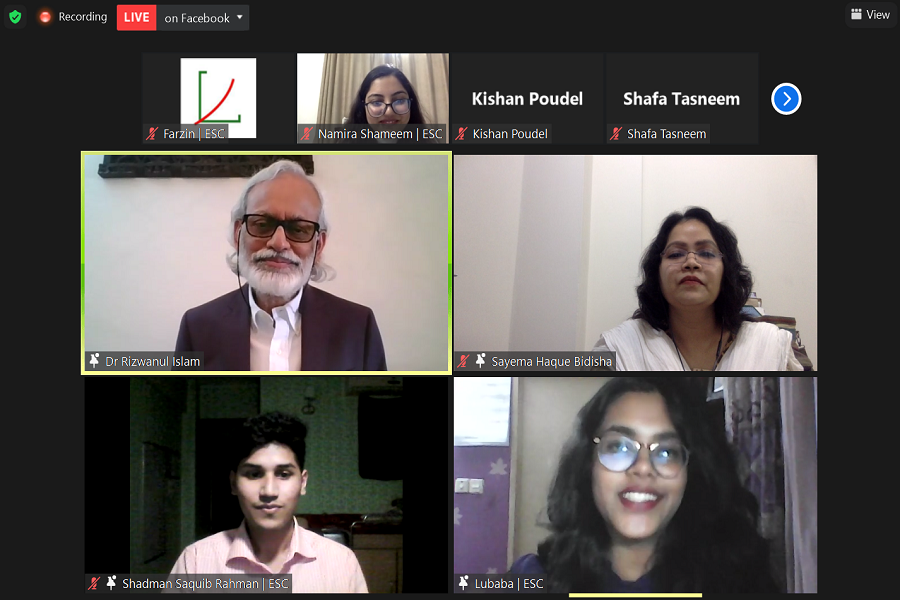The image size is (900, 600).
Task: Click the pin icon on Shadman Saquib Rahman
Action: (x=111, y=583)
